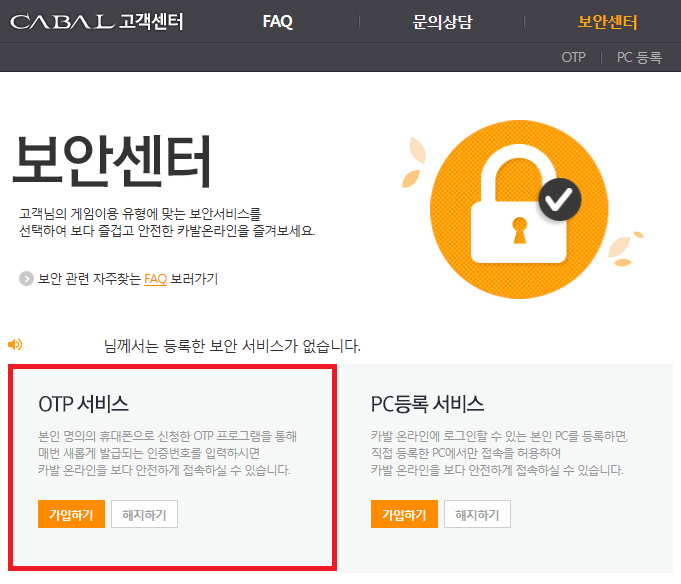Screen dimensions: 681x584
Task: Click text 님께서는 등록한 보안 서비스가 없습니다.
Action: (x=232, y=346)
